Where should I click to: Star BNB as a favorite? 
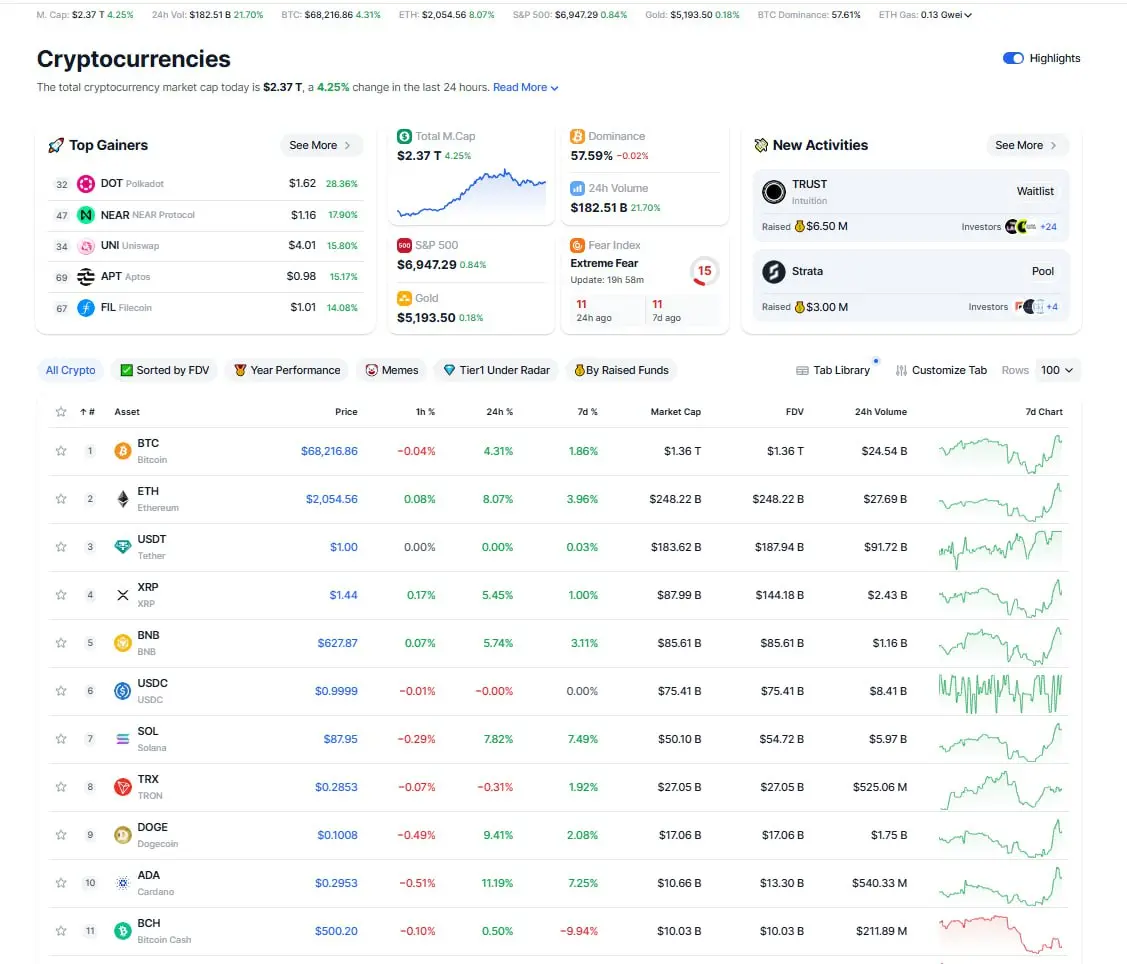(61, 643)
